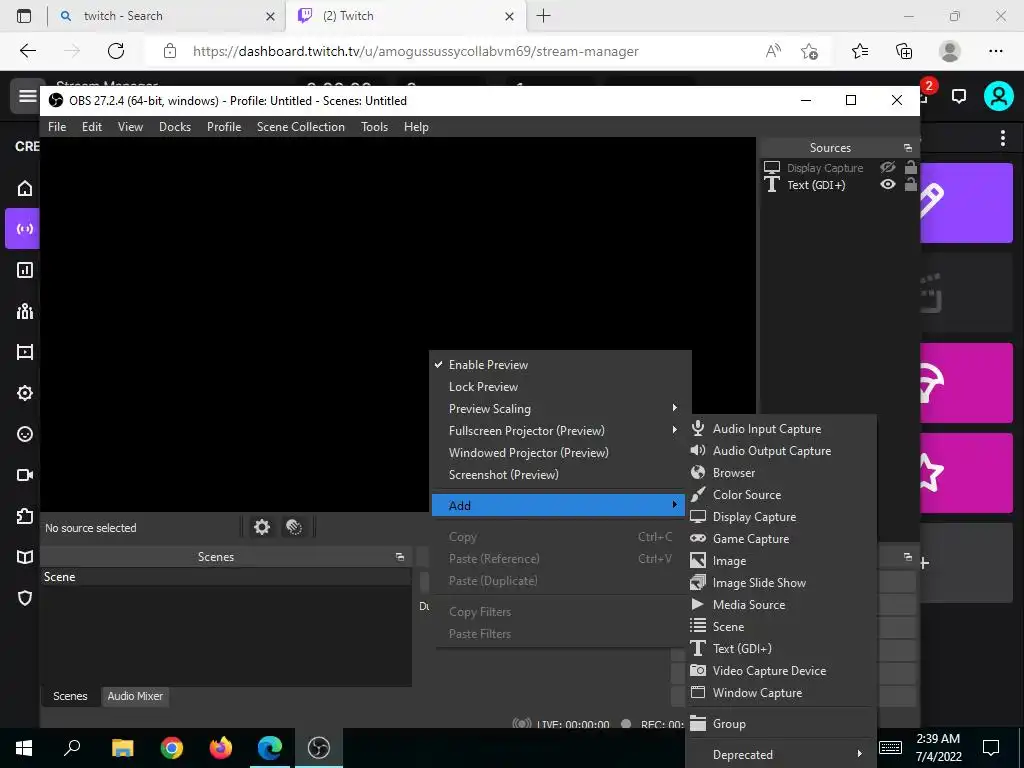1024x768 pixels.
Task: Open Twitch safety shield icon in sidebar
Action: 25,598
